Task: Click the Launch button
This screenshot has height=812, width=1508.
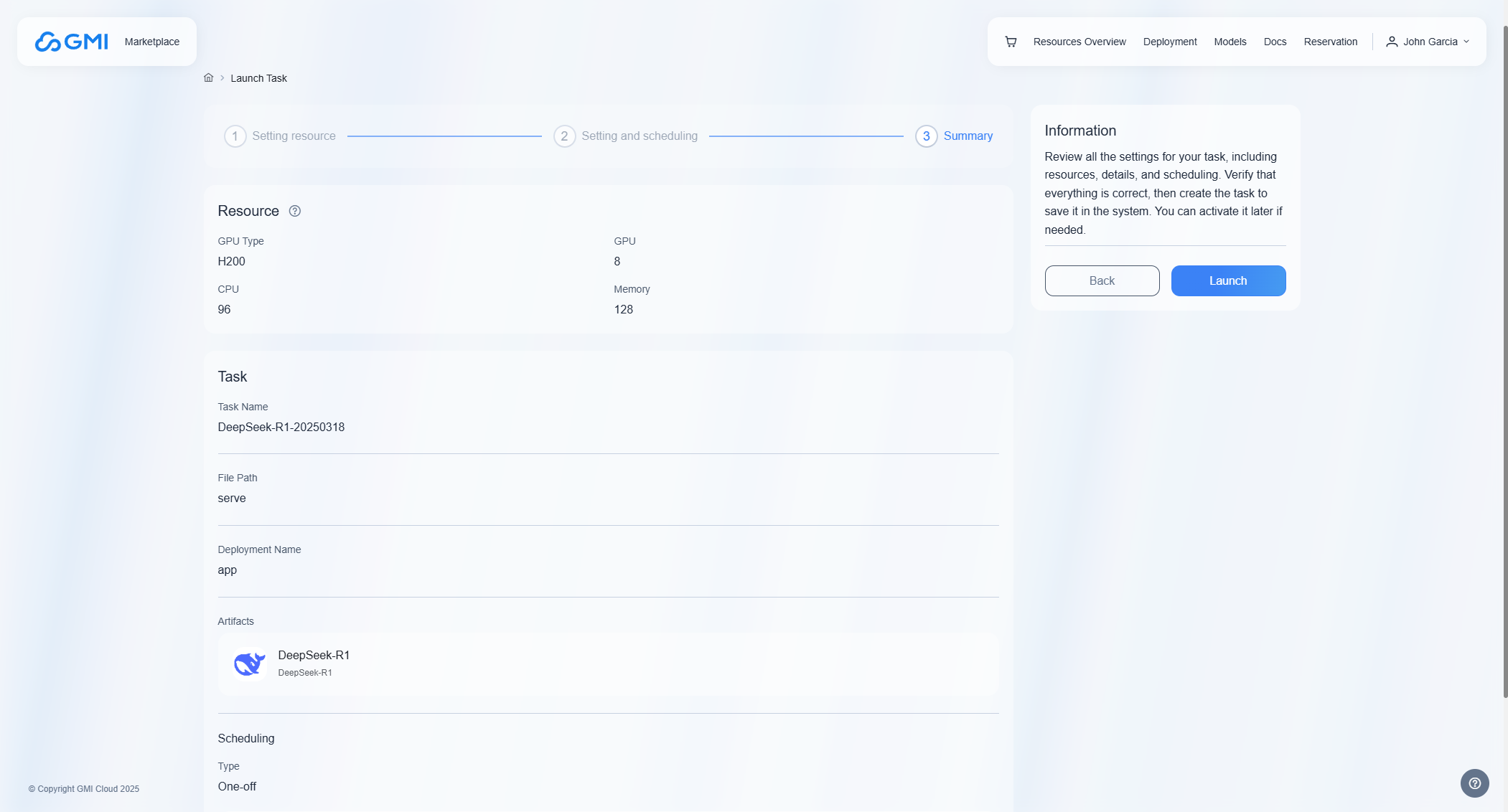Action: [1228, 280]
